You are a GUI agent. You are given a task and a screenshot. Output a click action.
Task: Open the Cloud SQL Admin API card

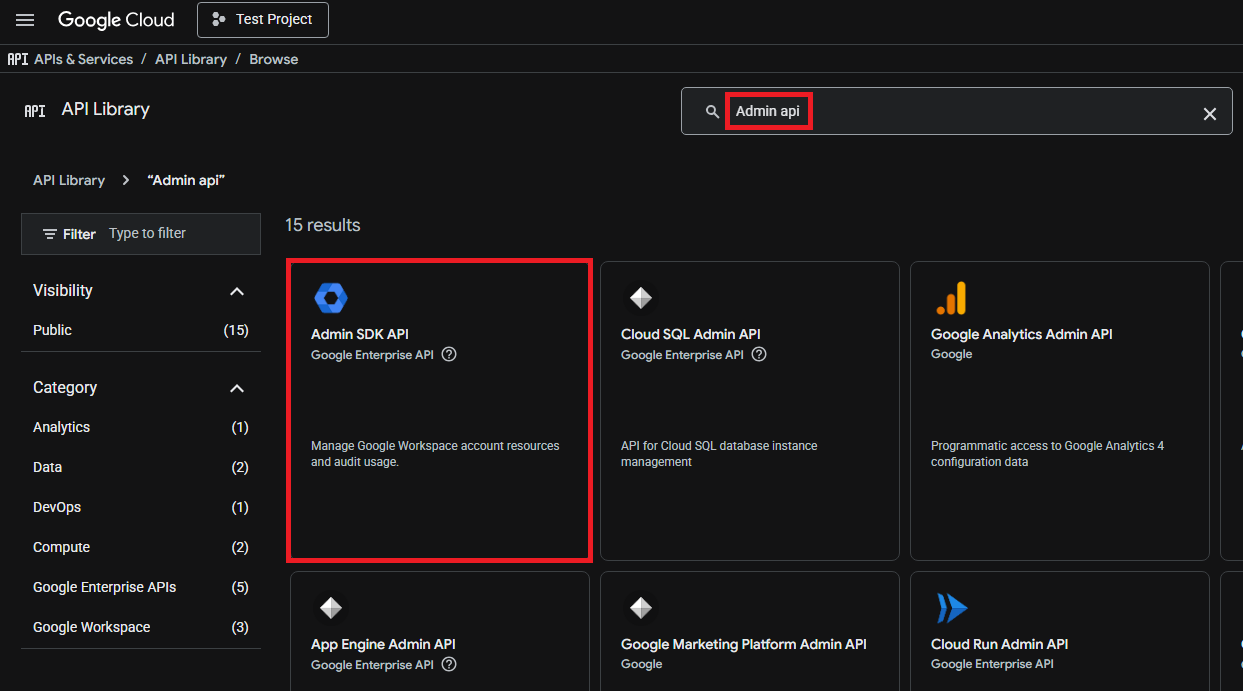pyautogui.click(x=750, y=411)
